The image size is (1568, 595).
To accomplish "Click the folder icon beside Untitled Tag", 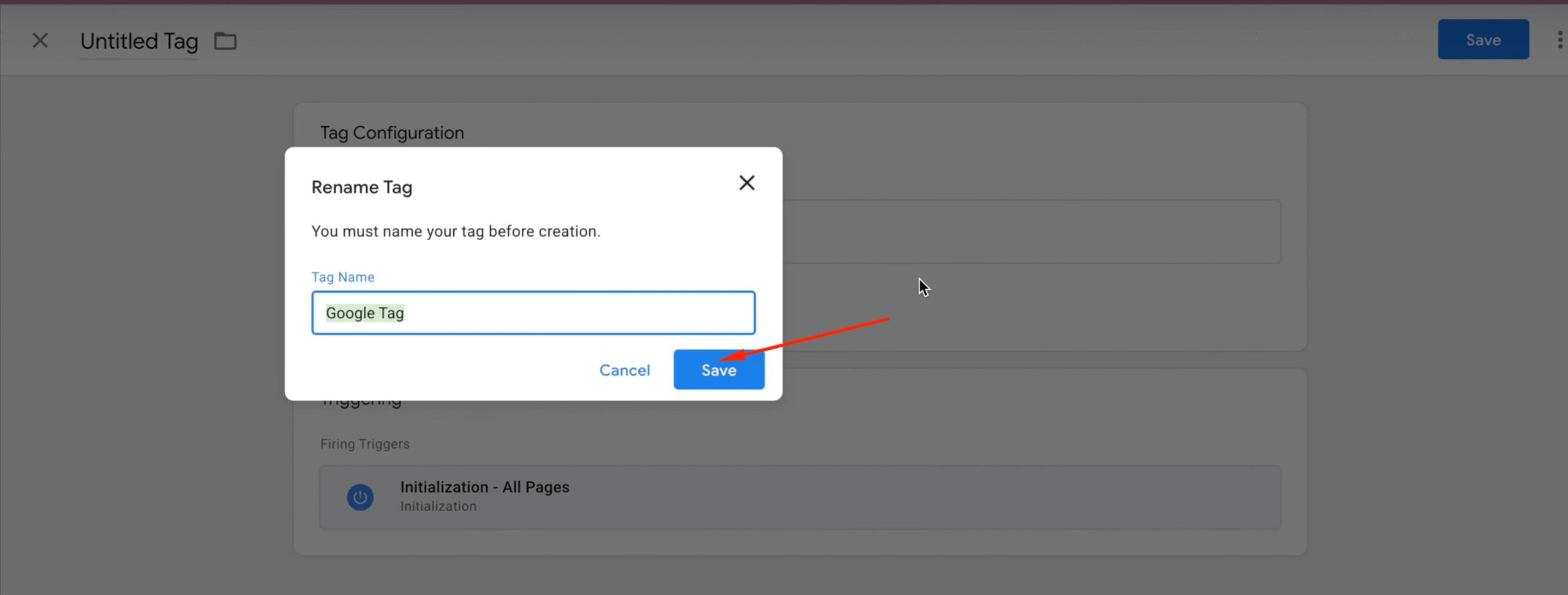I will click(x=225, y=41).
